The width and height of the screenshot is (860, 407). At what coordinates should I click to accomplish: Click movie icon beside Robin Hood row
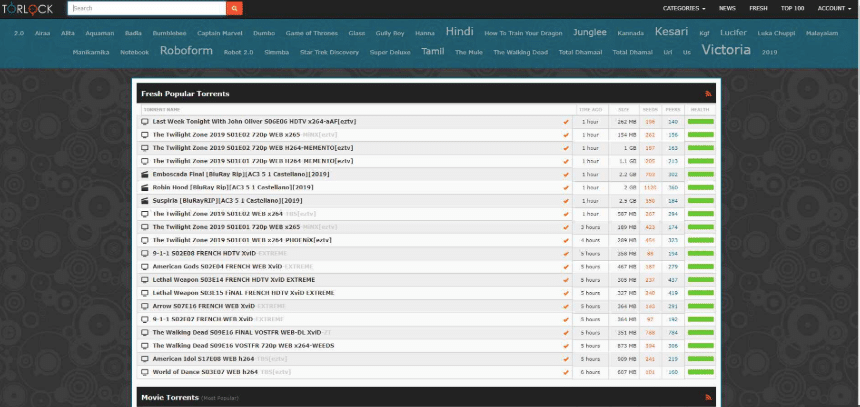pyautogui.click(x=145, y=188)
